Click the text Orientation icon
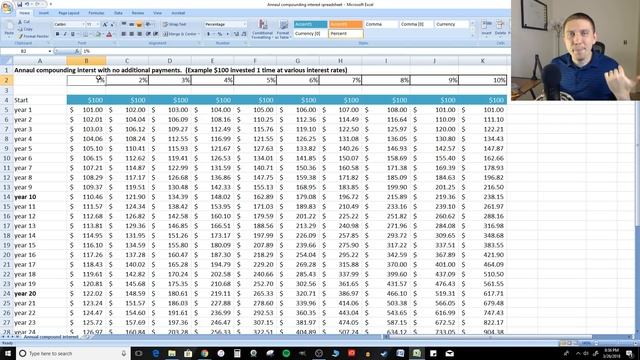This screenshot has width=640, height=360. pos(149,24)
